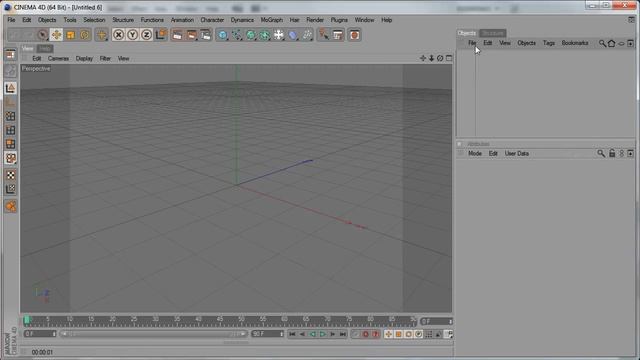Open the Render menu
Screen dimensions: 640x360
tap(315, 20)
